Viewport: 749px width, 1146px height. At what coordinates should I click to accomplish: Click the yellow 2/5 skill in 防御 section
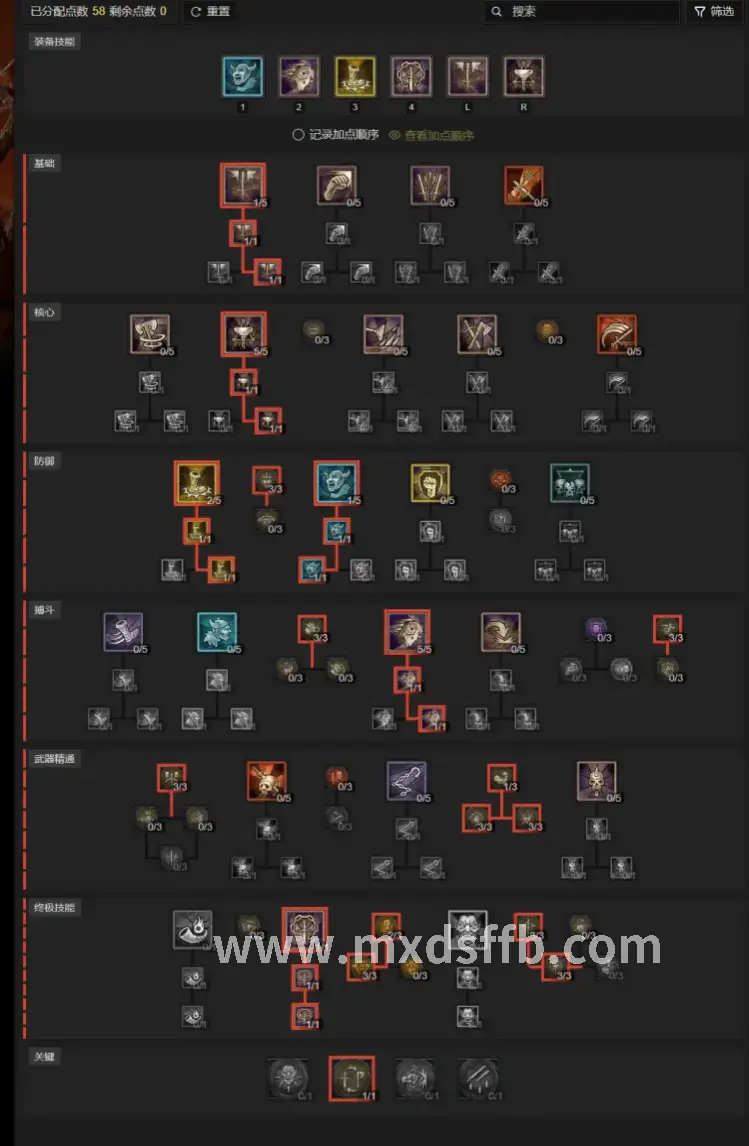pos(197,483)
